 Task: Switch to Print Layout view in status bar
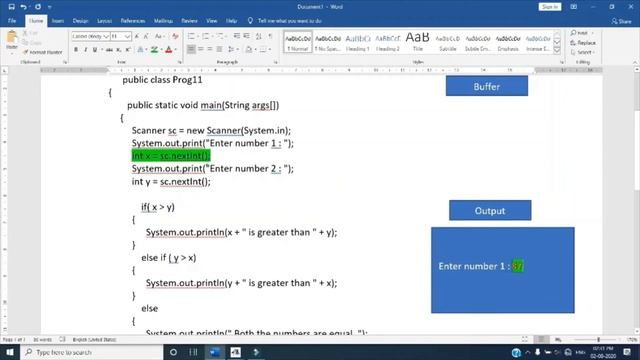tap(541, 339)
